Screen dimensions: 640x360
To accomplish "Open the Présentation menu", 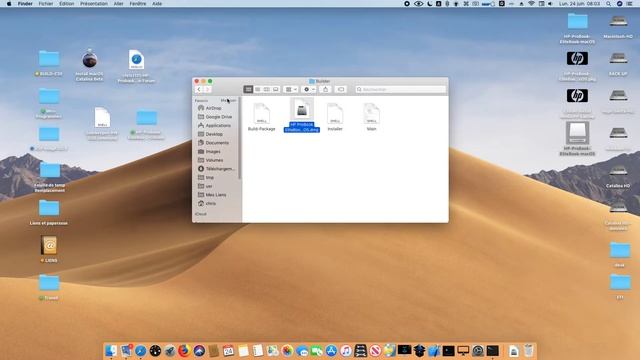I will coord(94,4).
